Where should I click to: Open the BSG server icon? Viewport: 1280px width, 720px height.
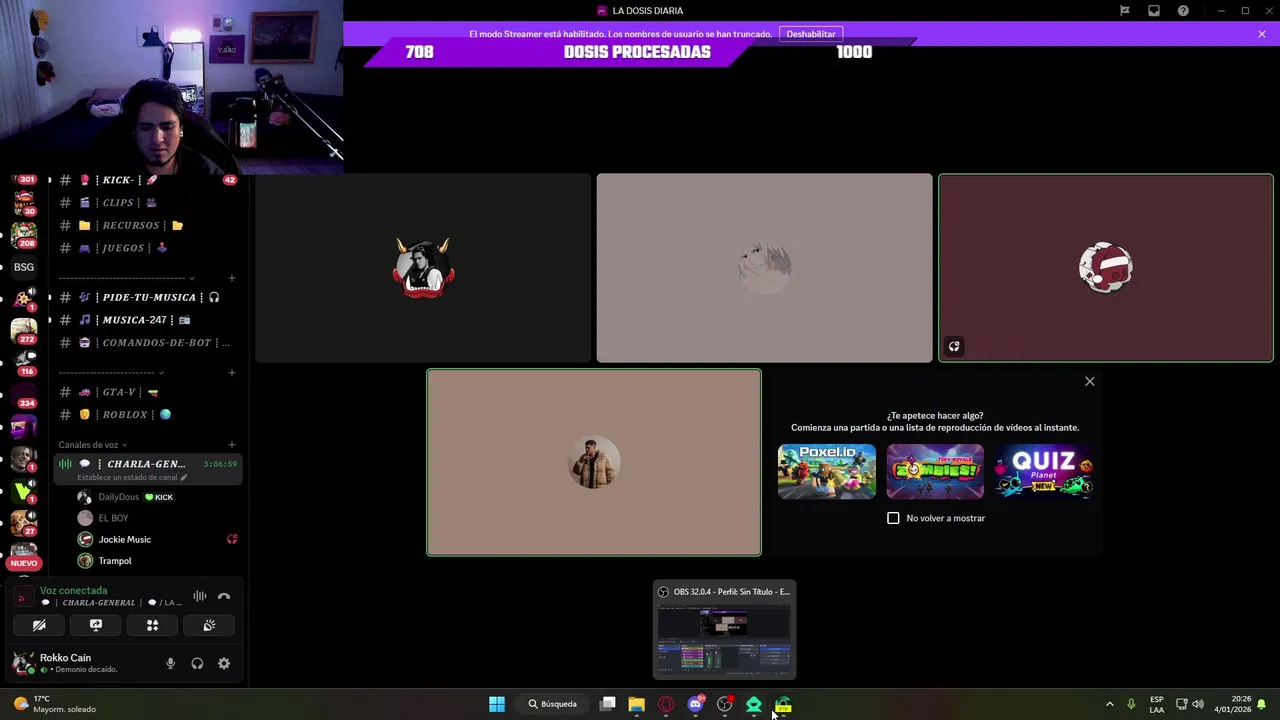pyautogui.click(x=24, y=267)
